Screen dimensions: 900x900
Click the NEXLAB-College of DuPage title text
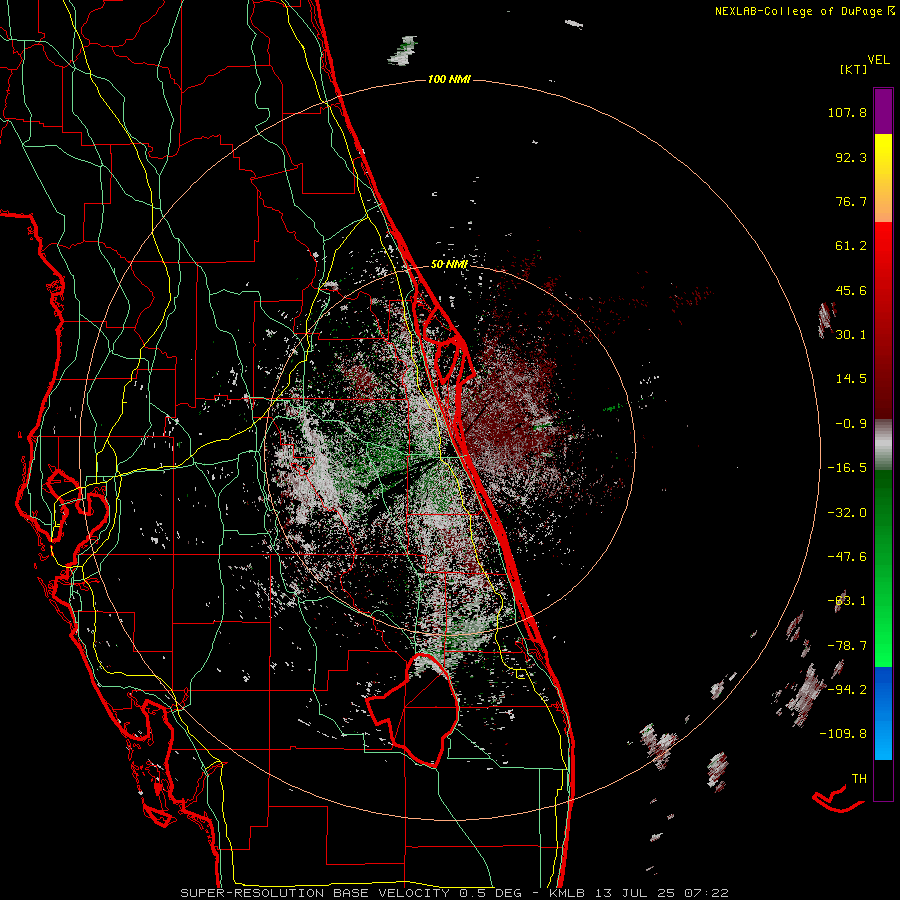pos(799,11)
